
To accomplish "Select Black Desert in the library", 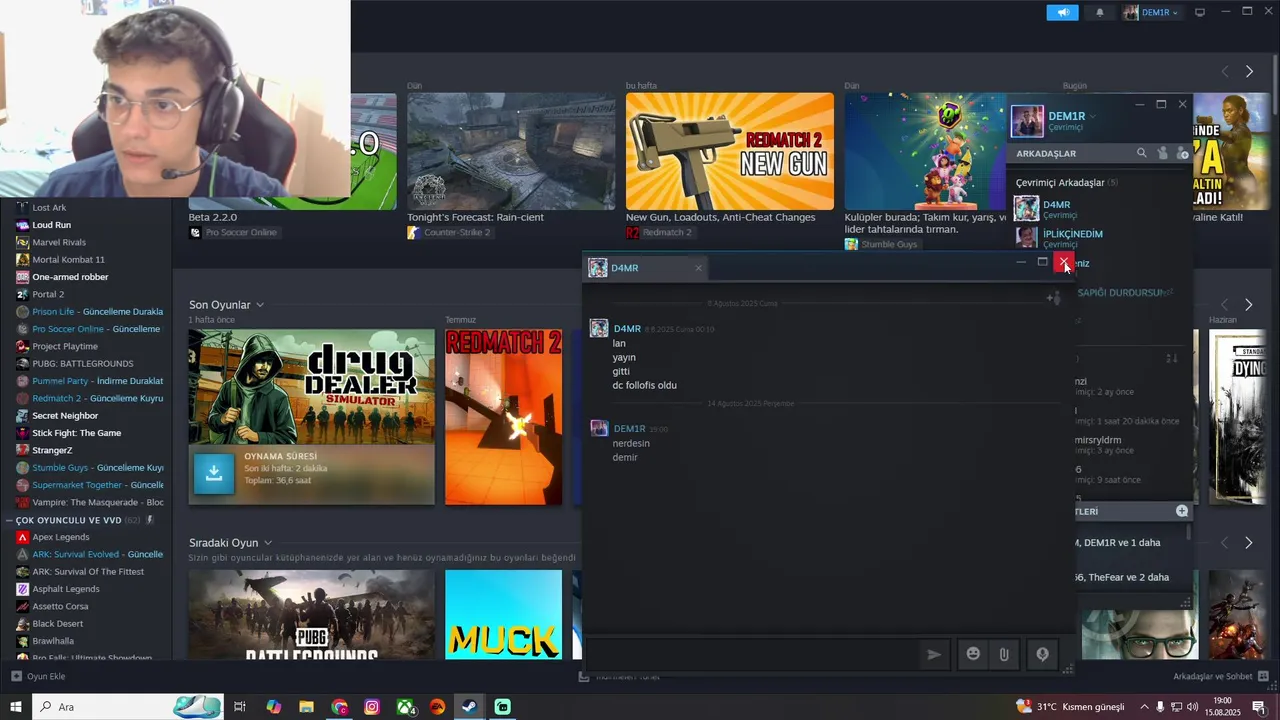I will point(57,624).
